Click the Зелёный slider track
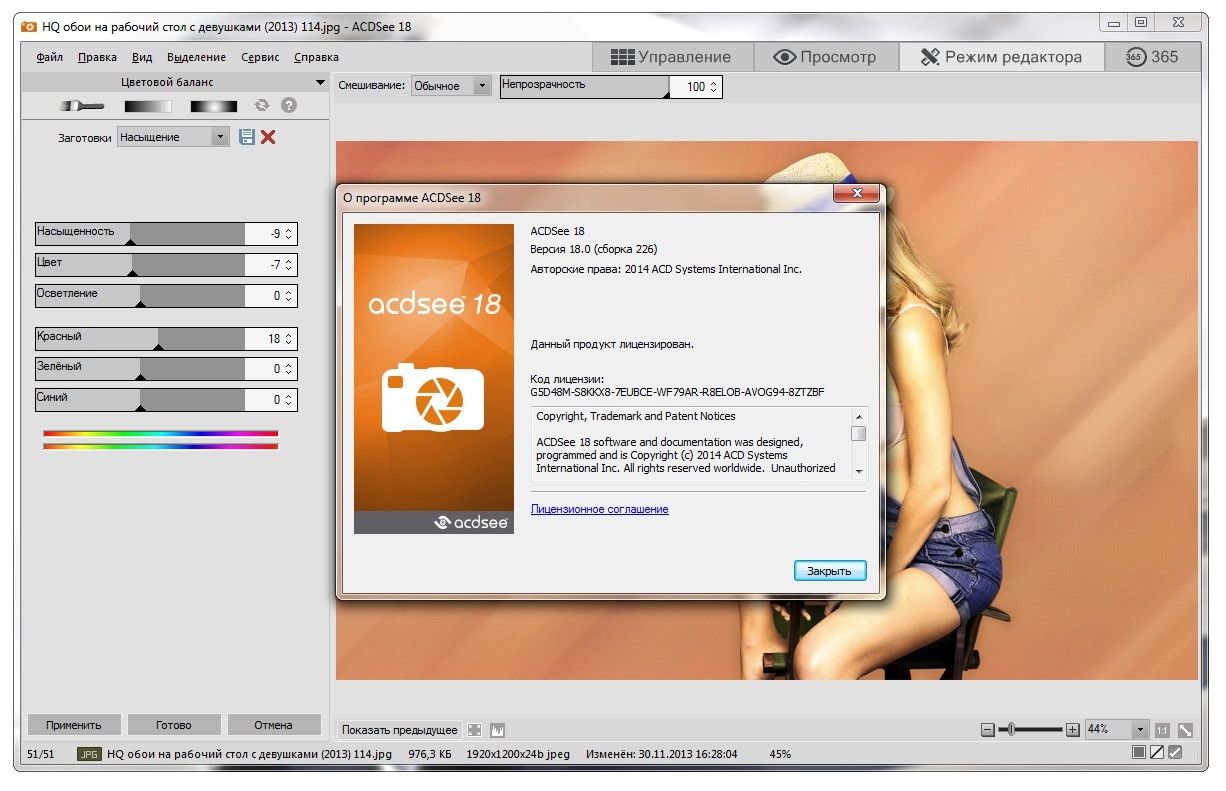The height and width of the screenshot is (791, 1226). coord(140,369)
